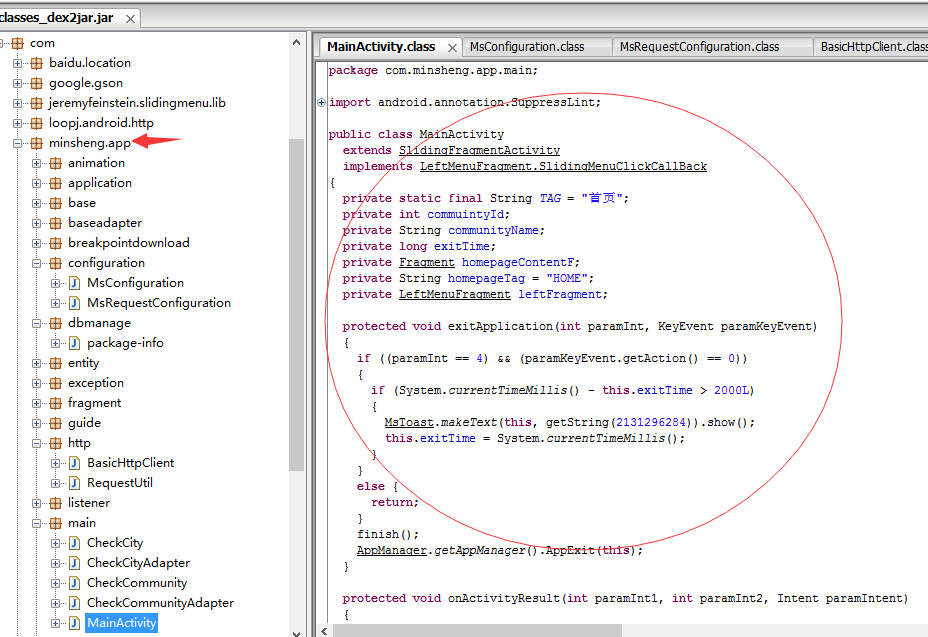928x637 pixels.
Task: Click the exception package icon
Action: [x=56, y=384]
